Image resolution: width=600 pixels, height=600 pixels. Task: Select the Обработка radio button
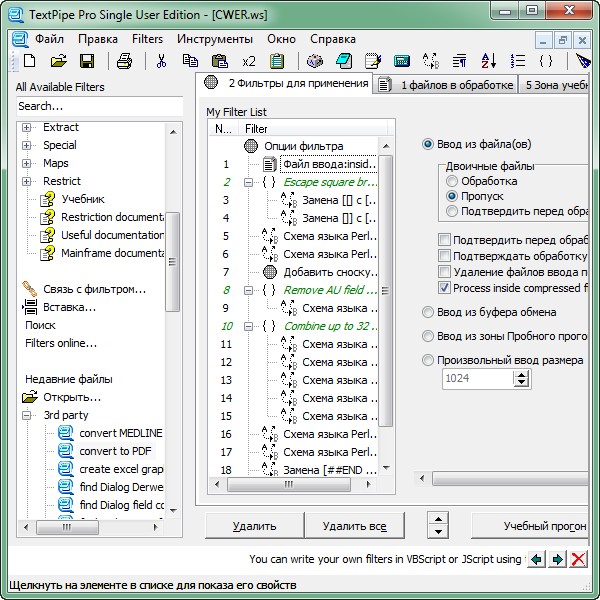coord(453,181)
